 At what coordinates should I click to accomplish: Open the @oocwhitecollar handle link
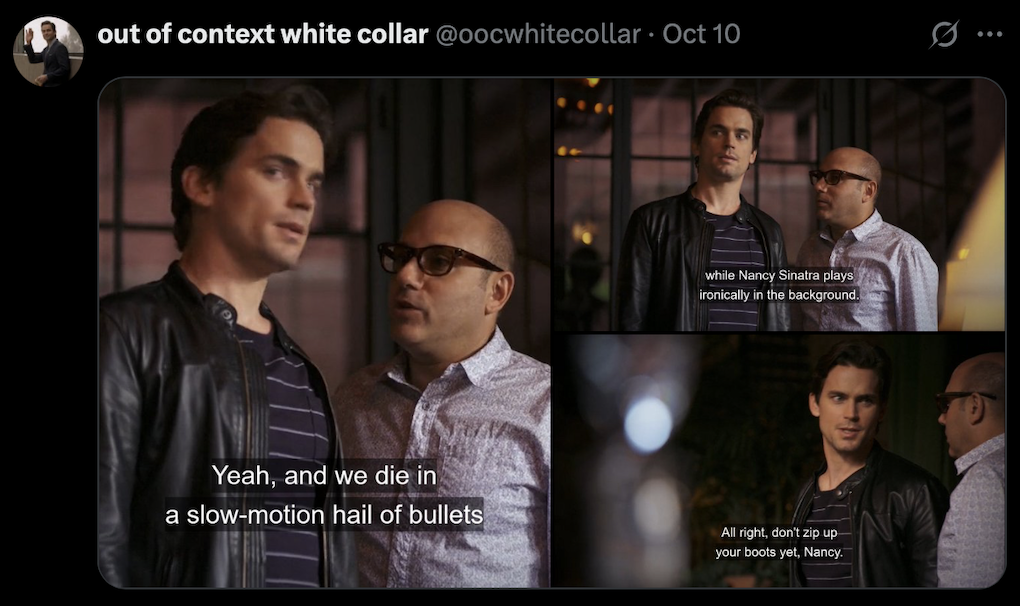coord(538,34)
